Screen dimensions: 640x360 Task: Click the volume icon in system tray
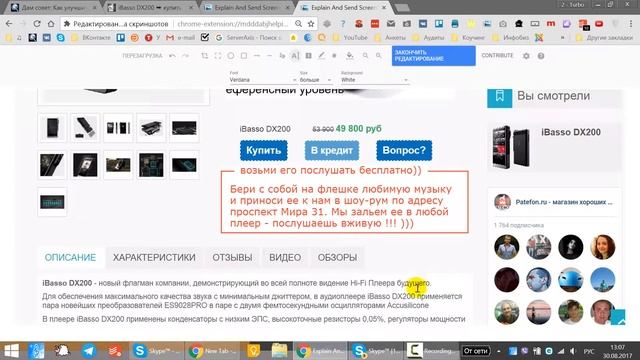573,351
